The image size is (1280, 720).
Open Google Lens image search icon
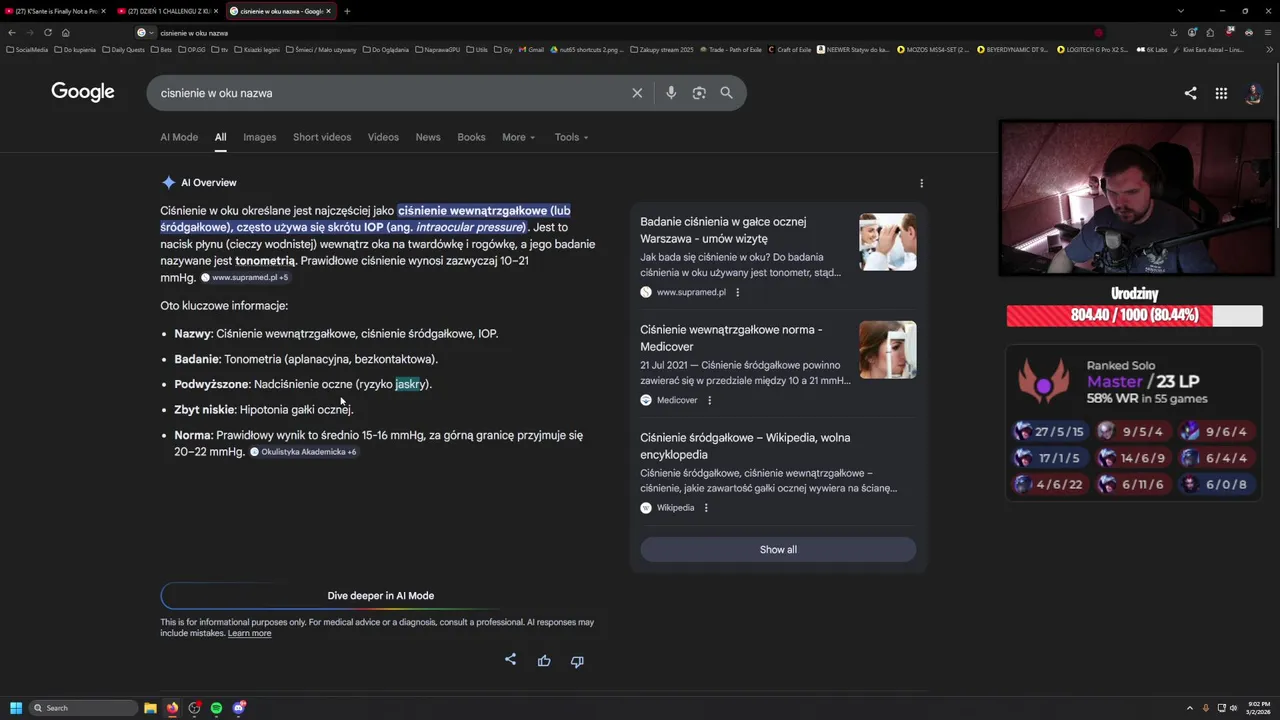699,93
